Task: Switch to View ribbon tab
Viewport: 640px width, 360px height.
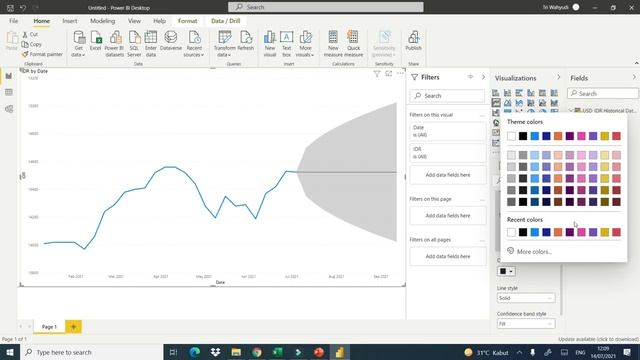Action: tap(134, 21)
